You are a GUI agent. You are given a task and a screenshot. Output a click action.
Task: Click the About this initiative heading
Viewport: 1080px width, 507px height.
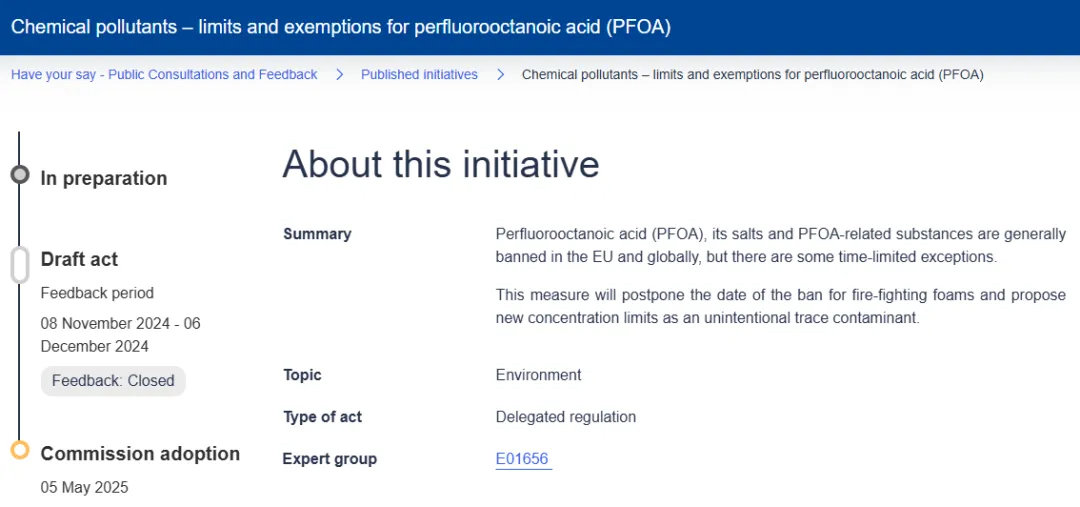440,164
